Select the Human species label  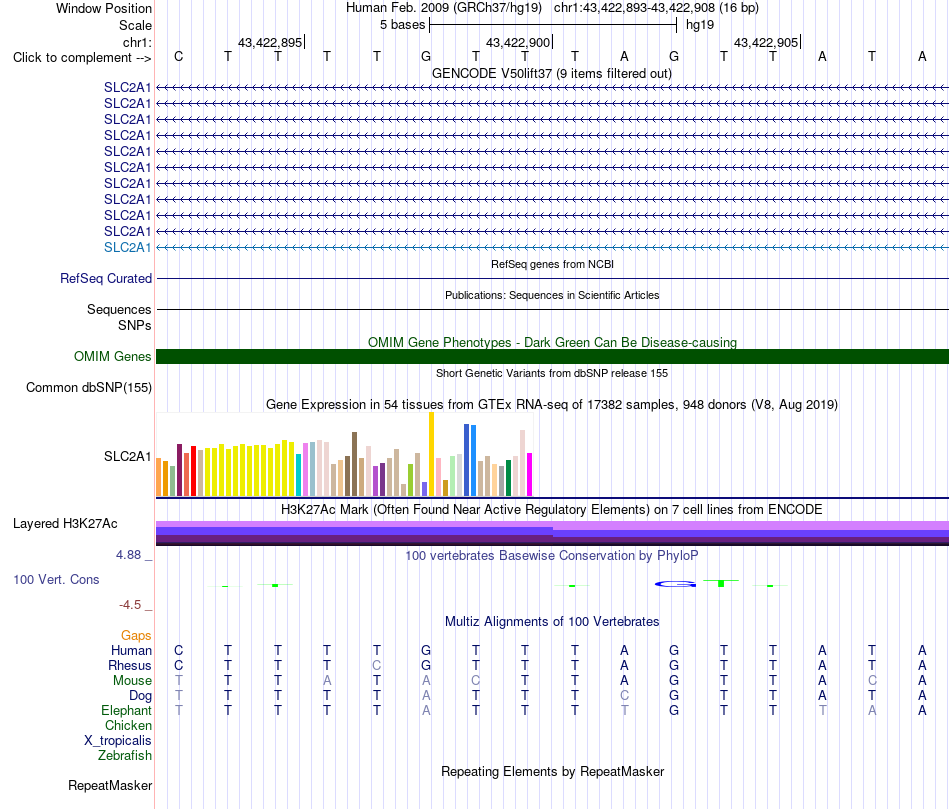click(131, 650)
